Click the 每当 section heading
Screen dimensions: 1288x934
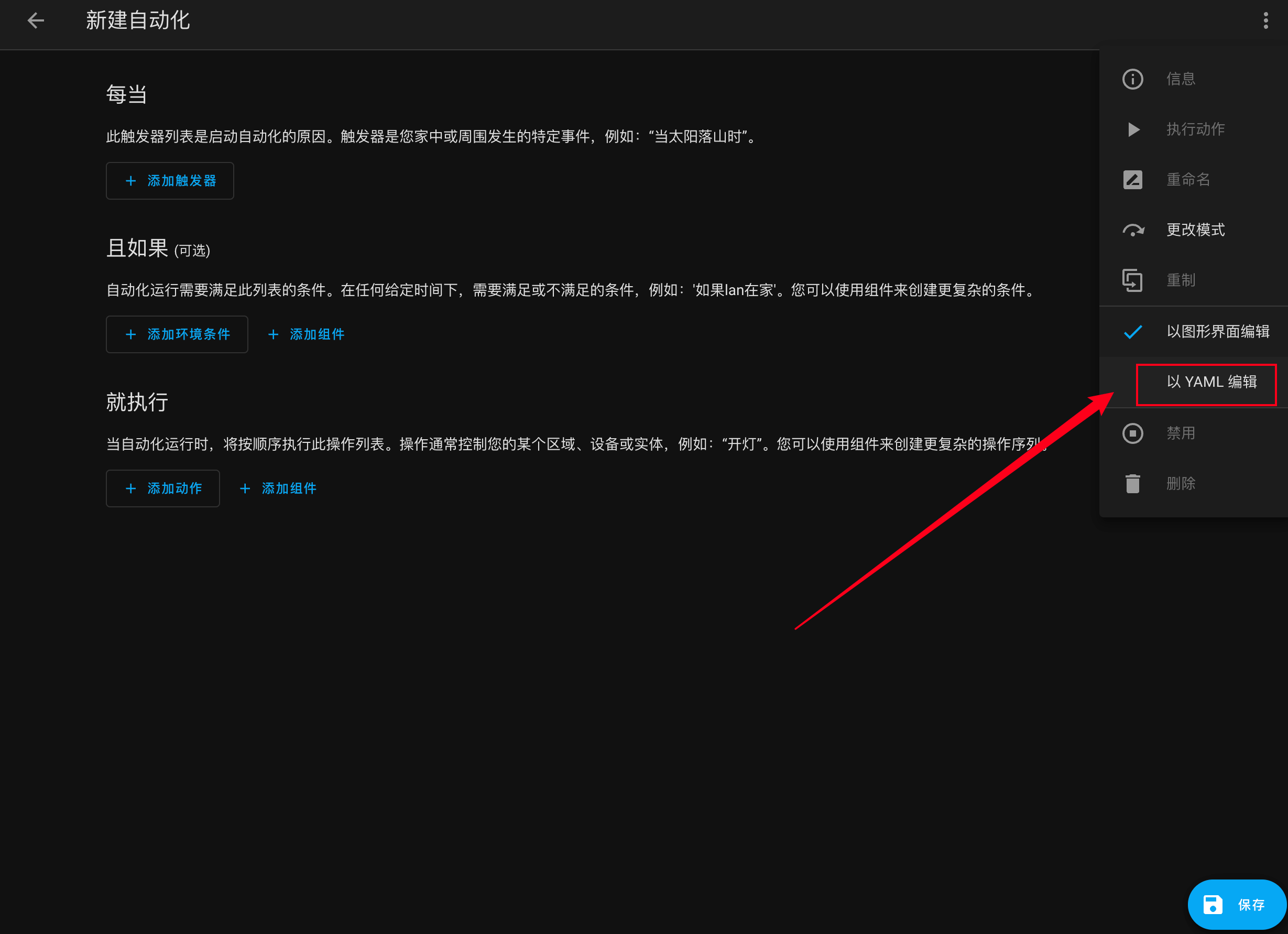click(127, 94)
